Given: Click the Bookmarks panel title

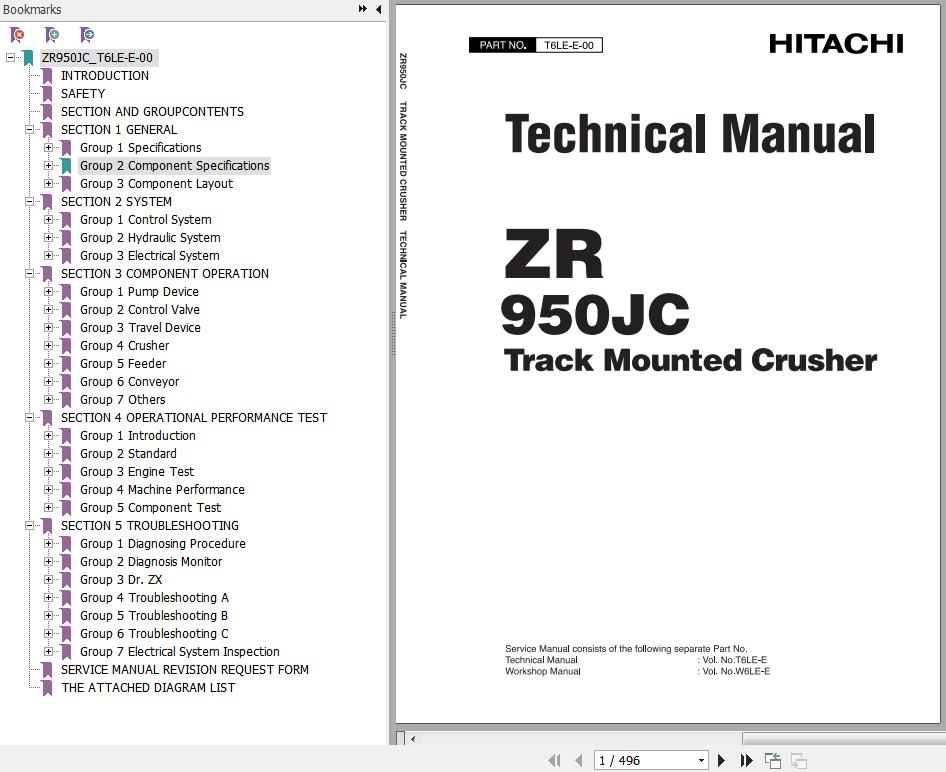Looking at the screenshot, I should [31, 10].
